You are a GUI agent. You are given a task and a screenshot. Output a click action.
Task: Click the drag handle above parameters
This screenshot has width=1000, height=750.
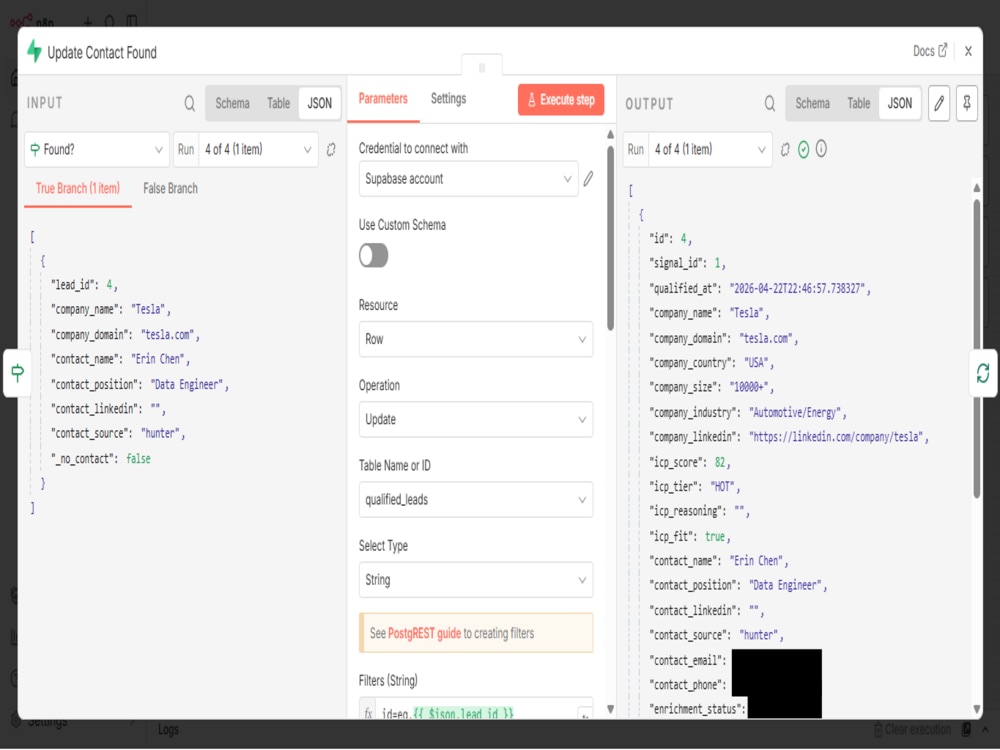coord(482,67)
